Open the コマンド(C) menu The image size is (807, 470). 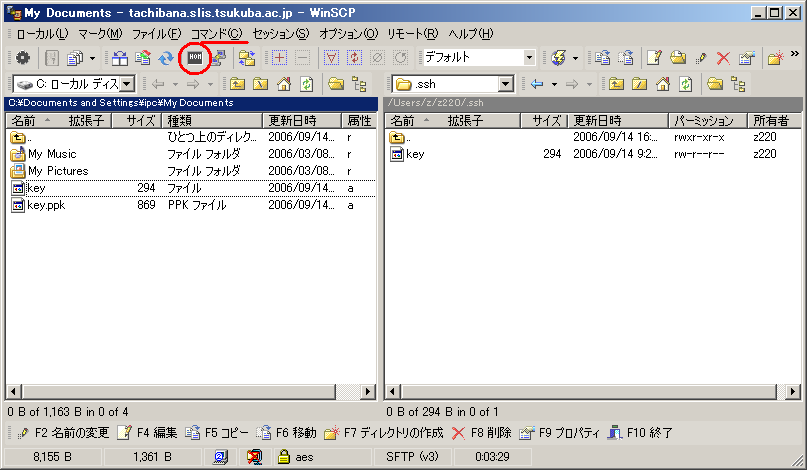point(216,34)
